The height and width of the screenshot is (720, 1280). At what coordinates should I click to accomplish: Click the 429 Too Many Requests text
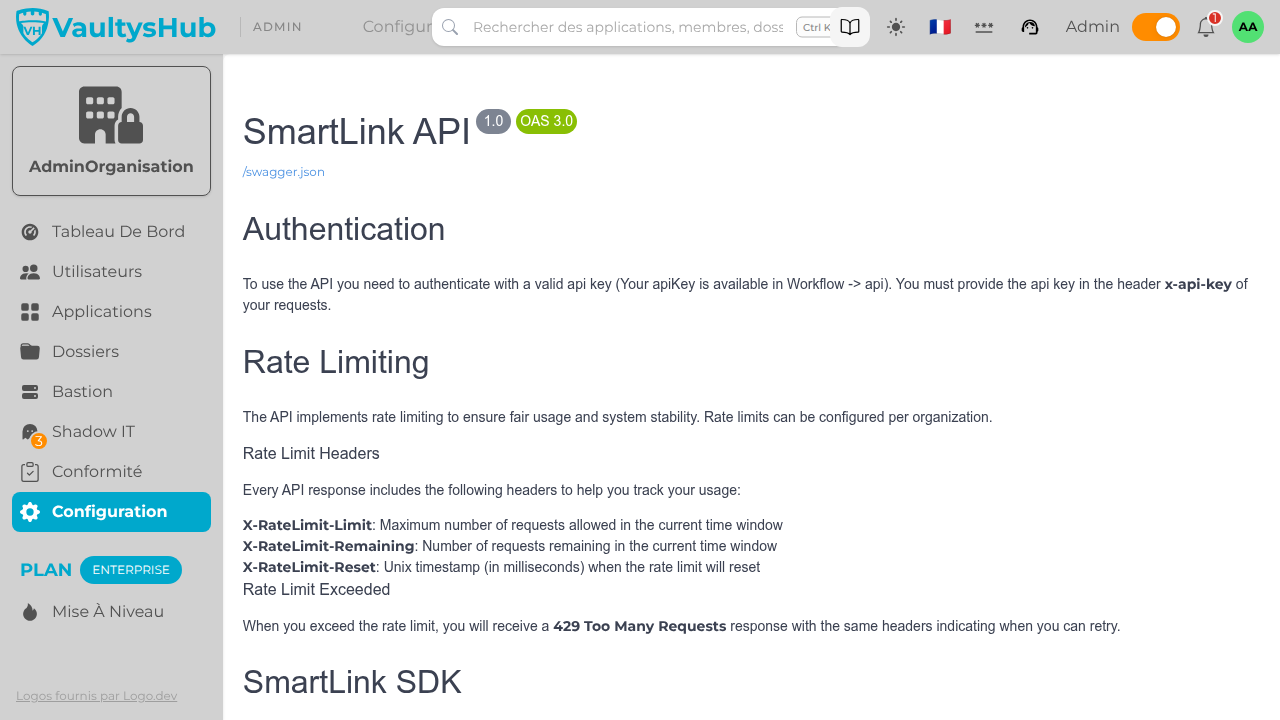pos(640,626)
